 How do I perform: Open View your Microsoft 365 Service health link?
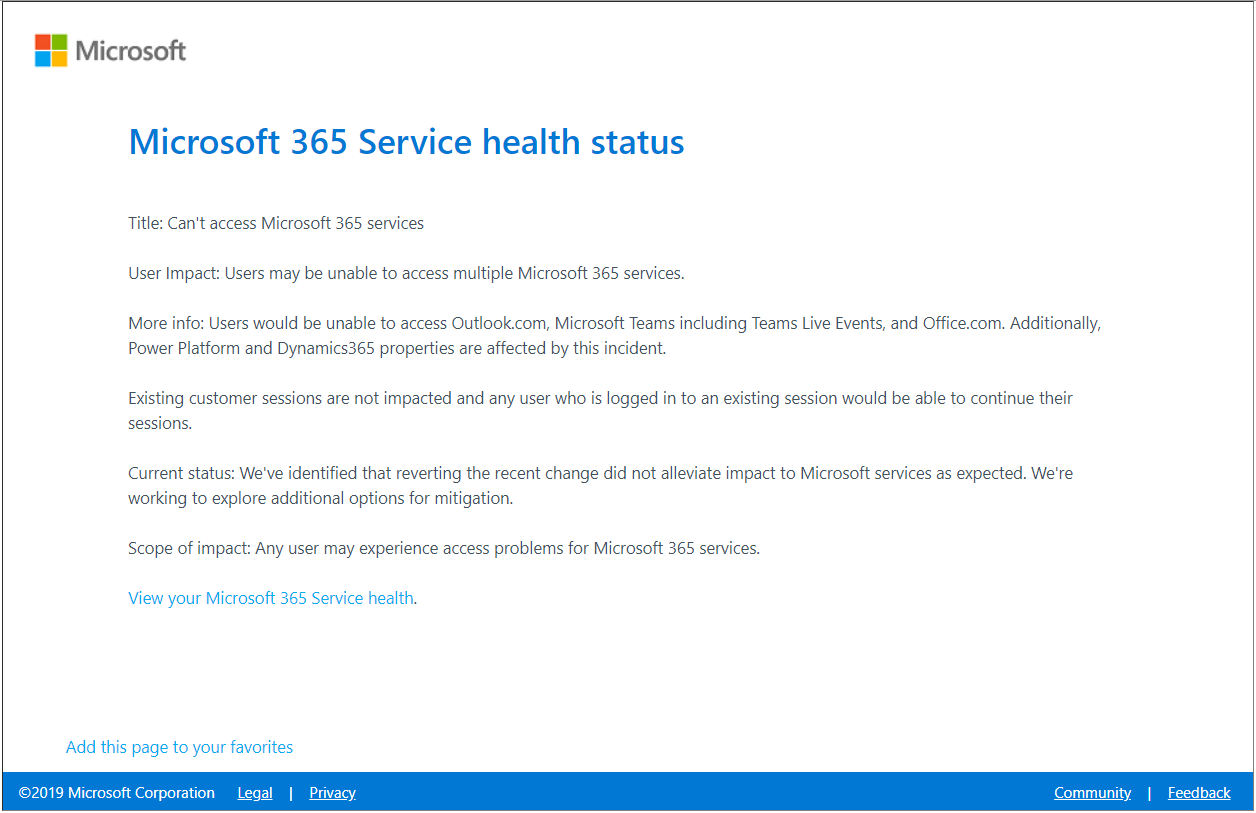[x=271, y=598]
